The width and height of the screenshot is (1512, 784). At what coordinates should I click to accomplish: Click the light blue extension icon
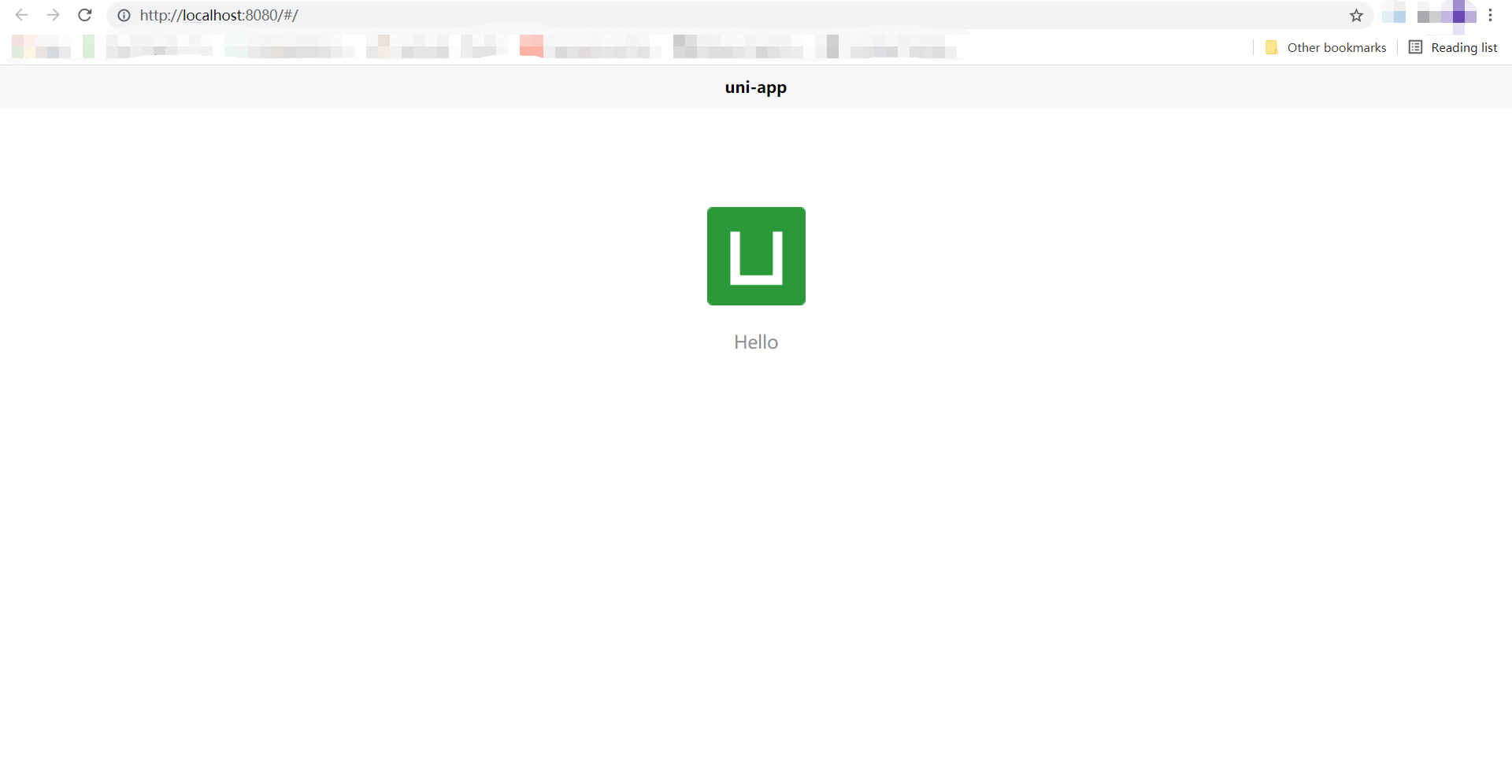(1395, 15)
